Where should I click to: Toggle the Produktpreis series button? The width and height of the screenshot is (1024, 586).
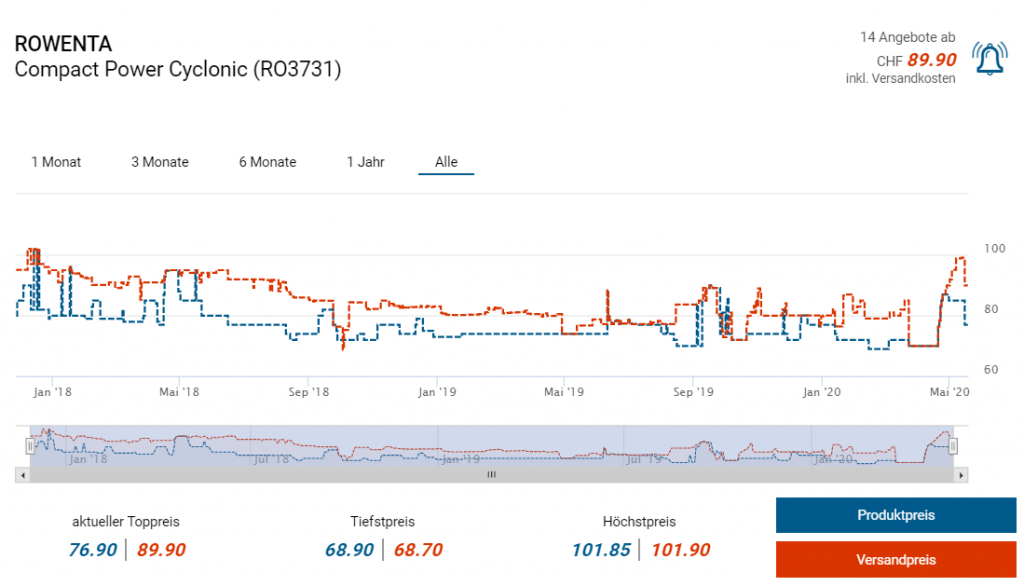pyautogui.click(x=895, y=516)
